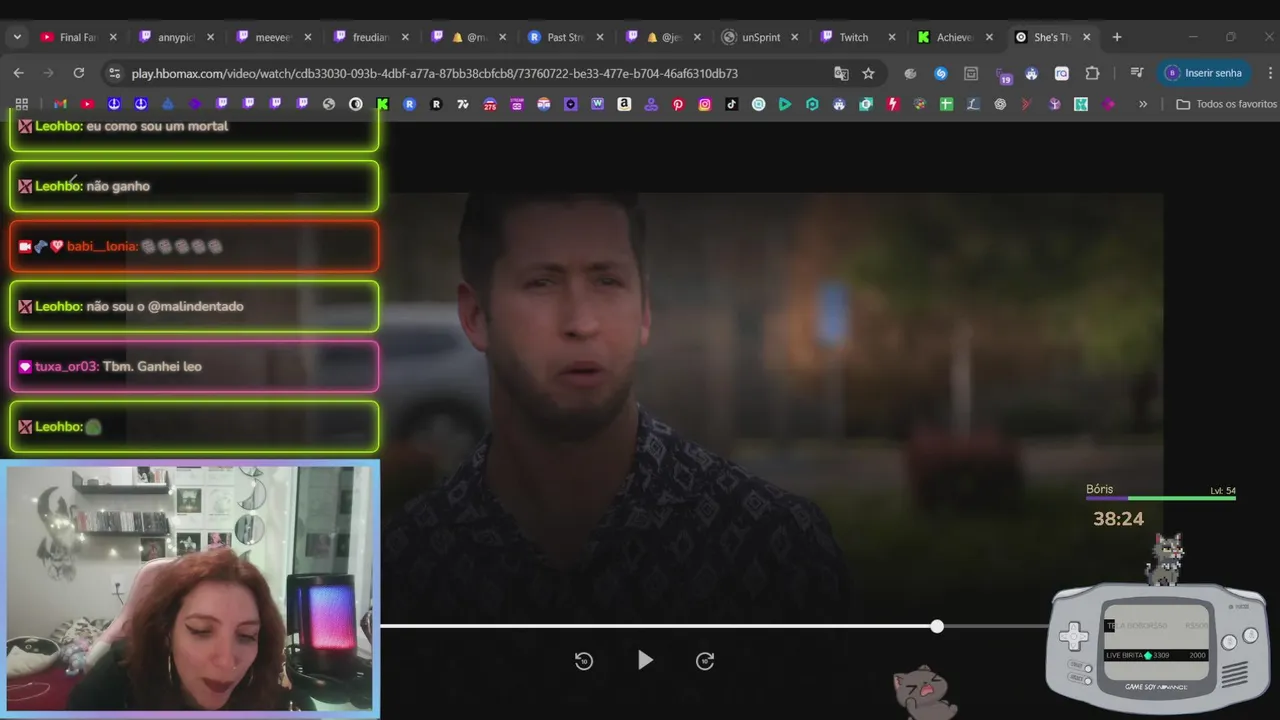This screenshot has height=720, width=1280.
Task: Click the played portion of the video timeline
Action: pyautogui.click(x=658, y=626)
